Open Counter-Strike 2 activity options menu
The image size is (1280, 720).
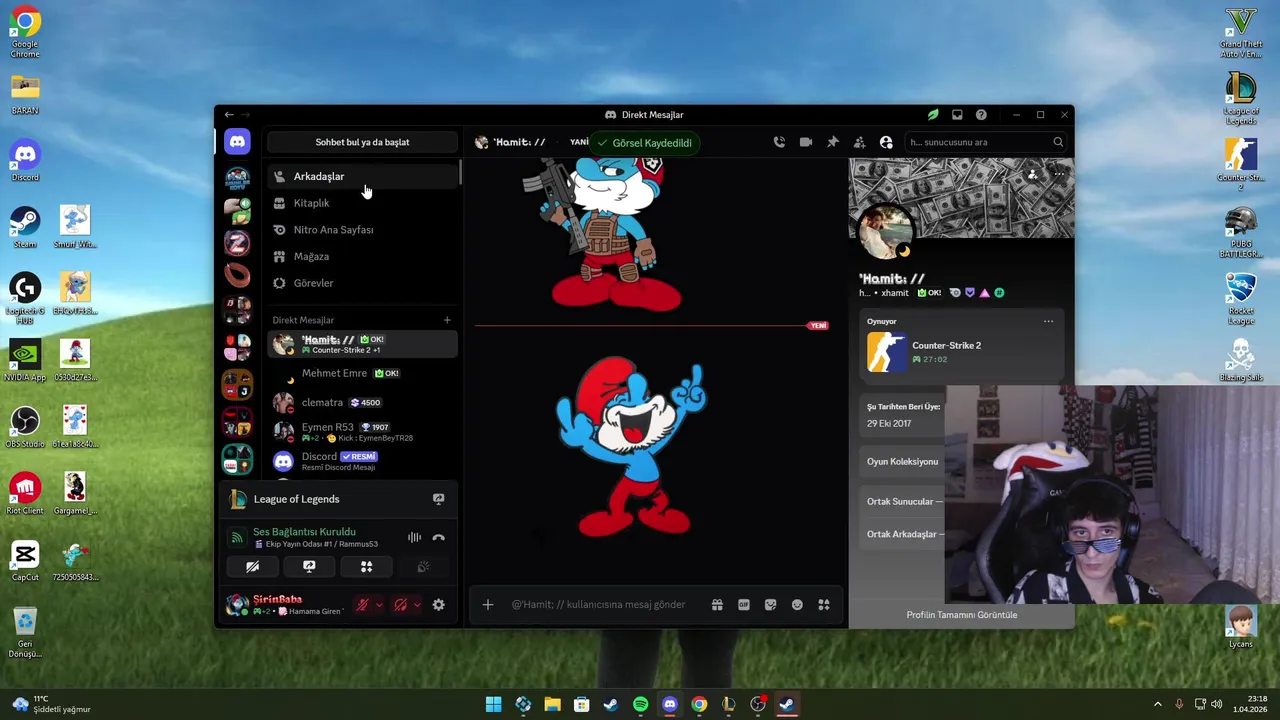click(x=1048, y=321)
